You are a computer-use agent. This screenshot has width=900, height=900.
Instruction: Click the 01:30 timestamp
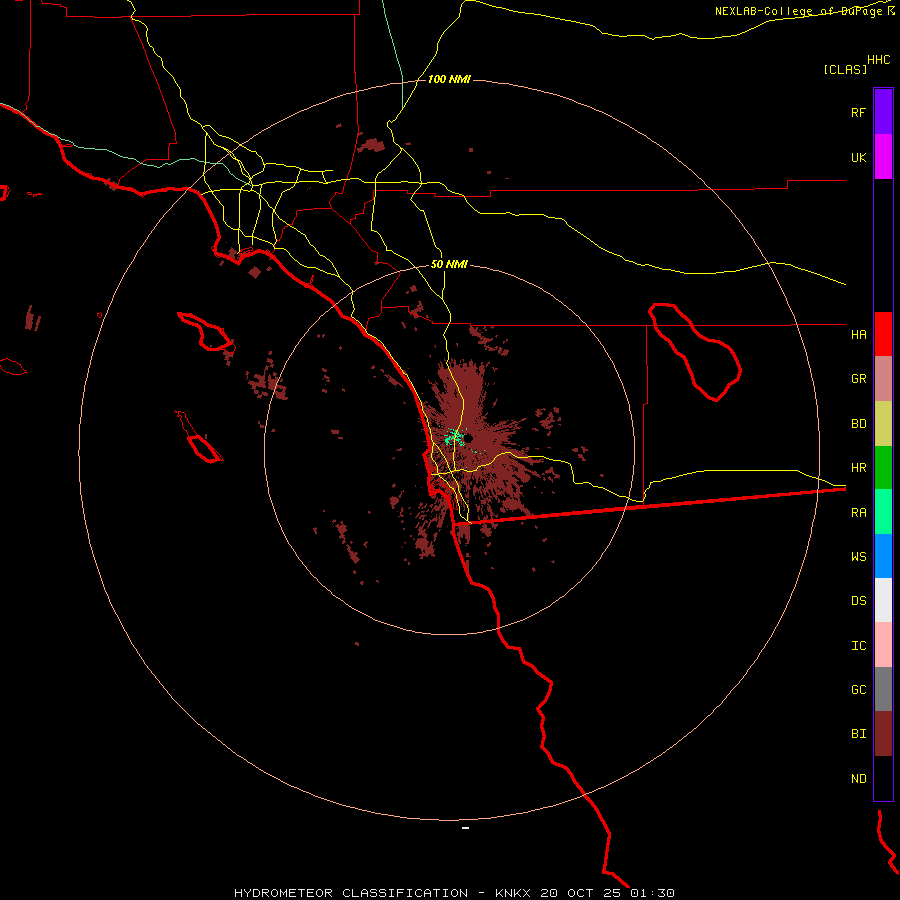tap(652, 893)
